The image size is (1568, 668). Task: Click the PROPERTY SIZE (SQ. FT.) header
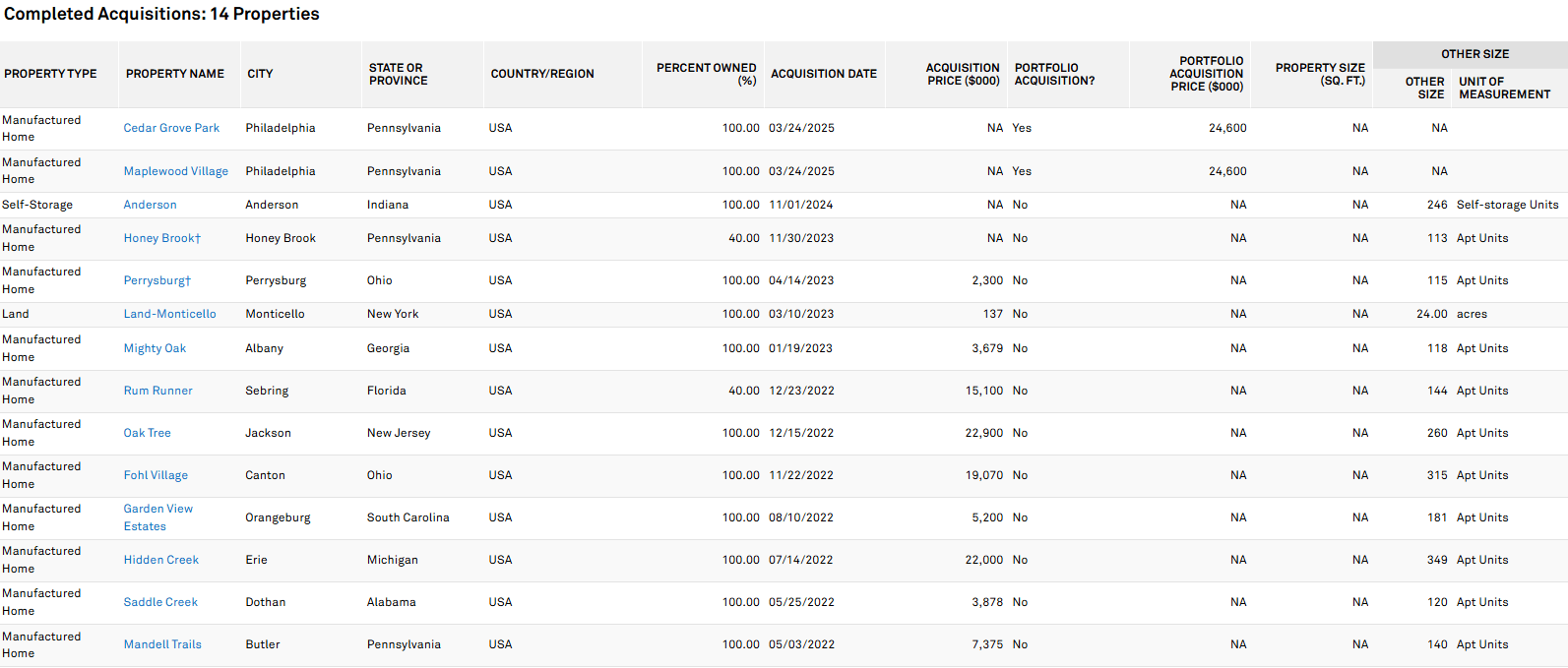[x=1320, y=74]
